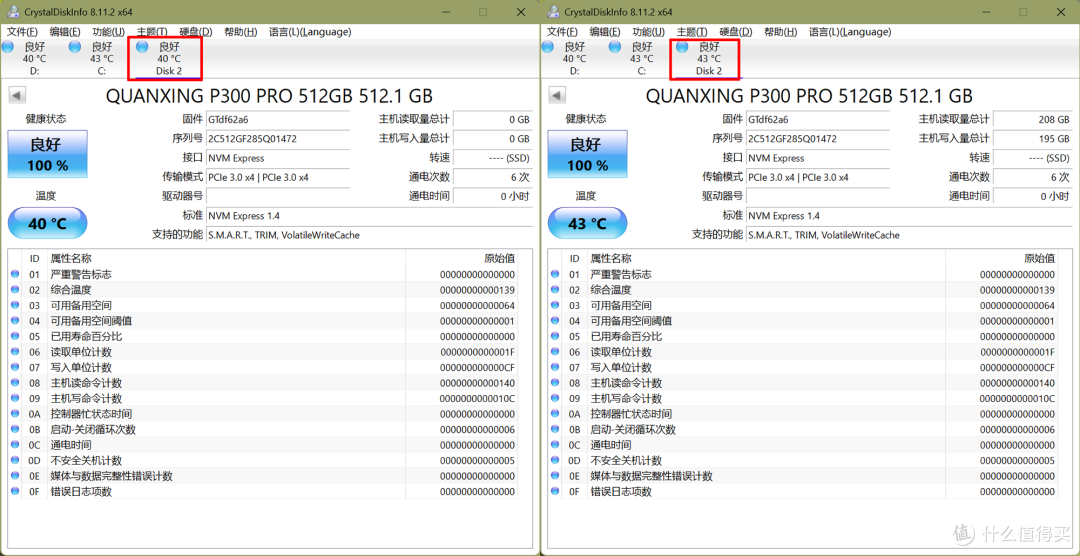Open 文件(F) menu in left window

[x=21, y=32]
